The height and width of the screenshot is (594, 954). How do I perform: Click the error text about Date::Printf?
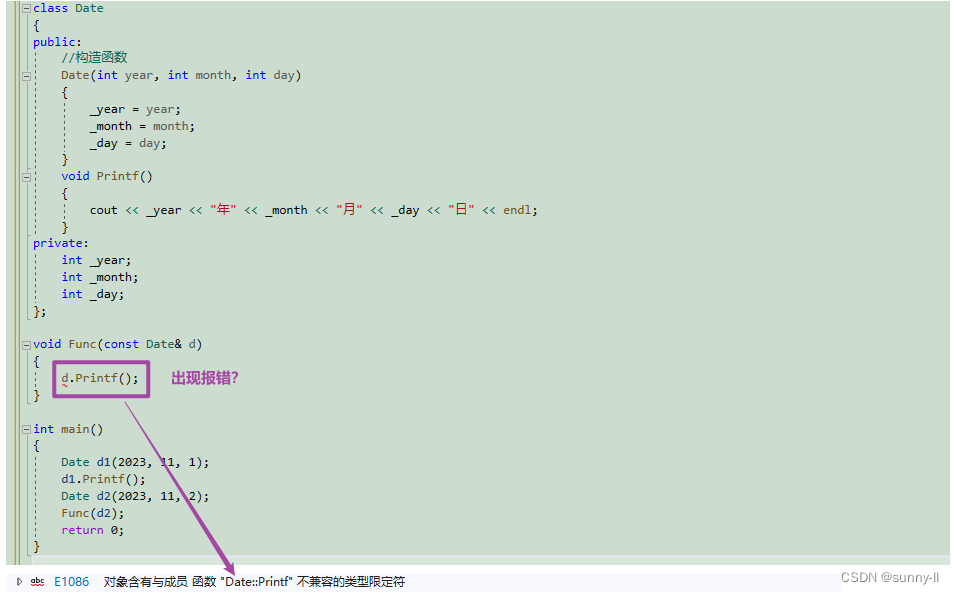click(256, 580)
